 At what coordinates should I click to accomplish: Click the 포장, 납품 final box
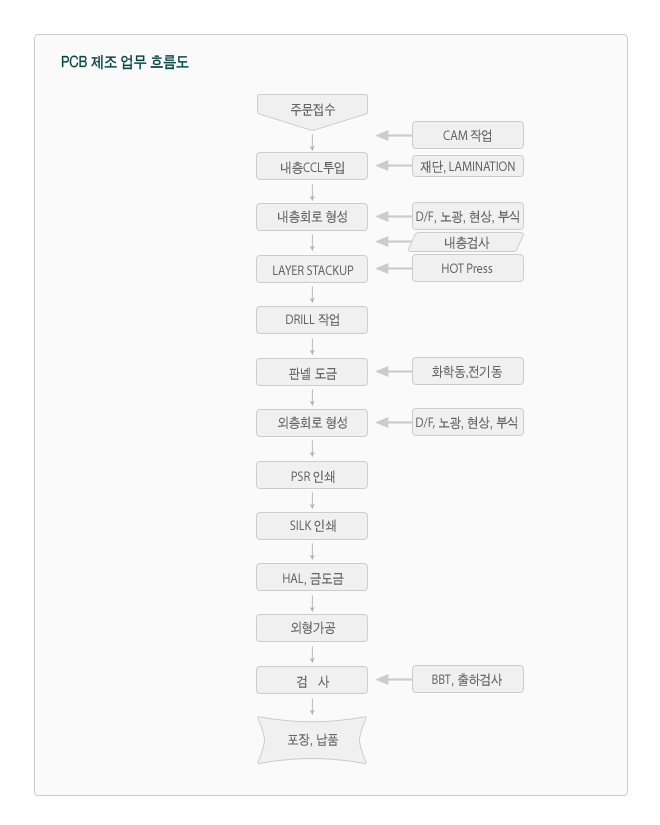312,740
